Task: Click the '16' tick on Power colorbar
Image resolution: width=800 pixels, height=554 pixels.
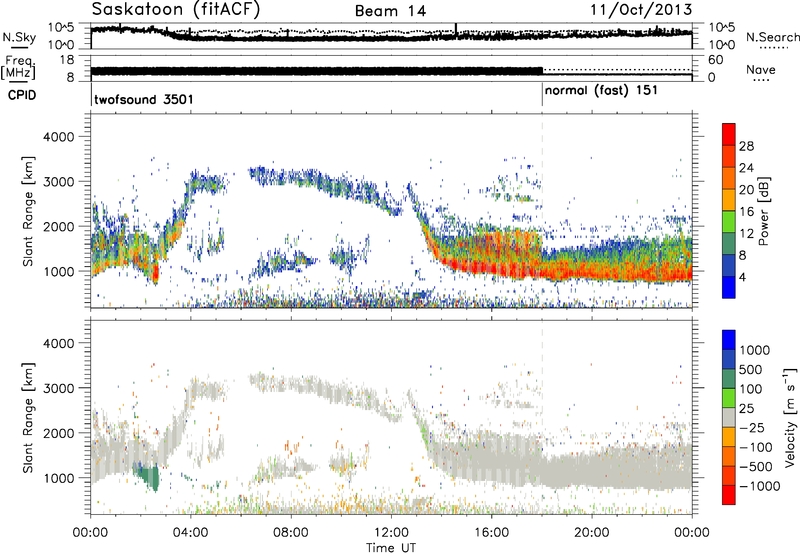Action: click(x=746, y=212)
